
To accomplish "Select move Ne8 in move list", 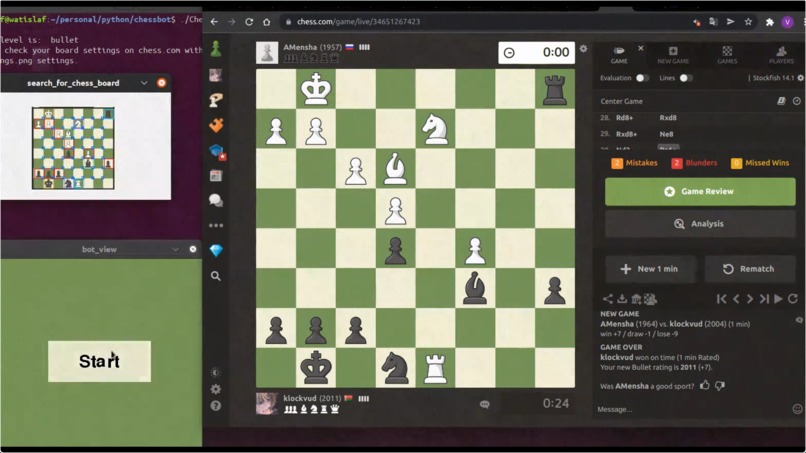I will [x=666, y=134].
